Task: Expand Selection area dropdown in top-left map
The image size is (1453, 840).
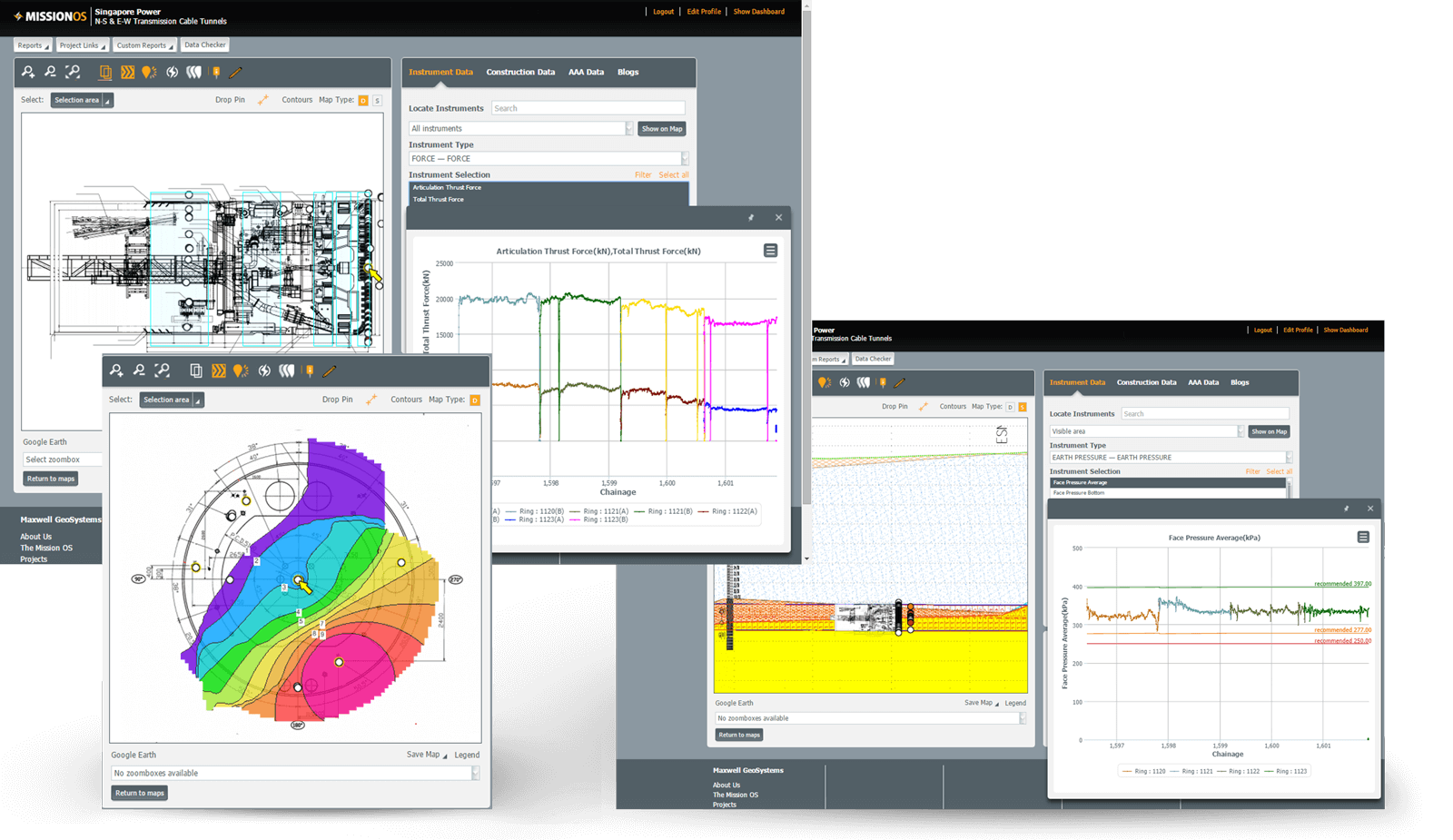Action: tap(82, 100)
